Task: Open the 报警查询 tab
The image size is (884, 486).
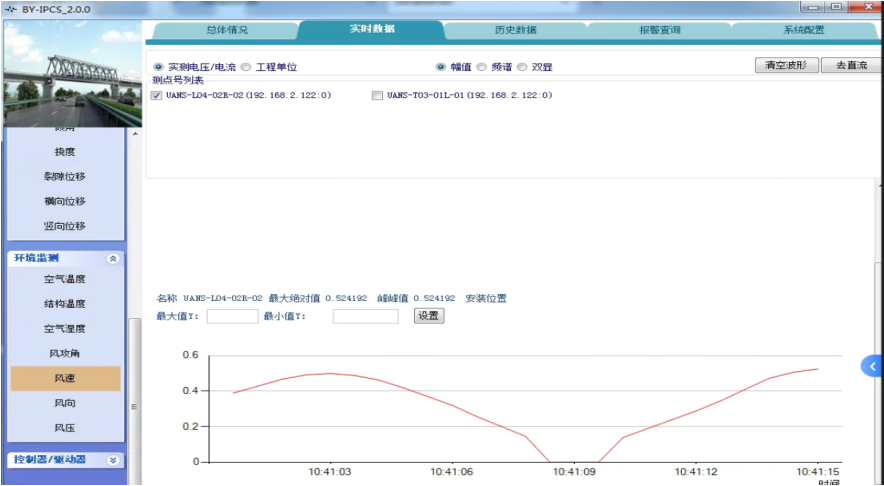Action: pos(660,30)
